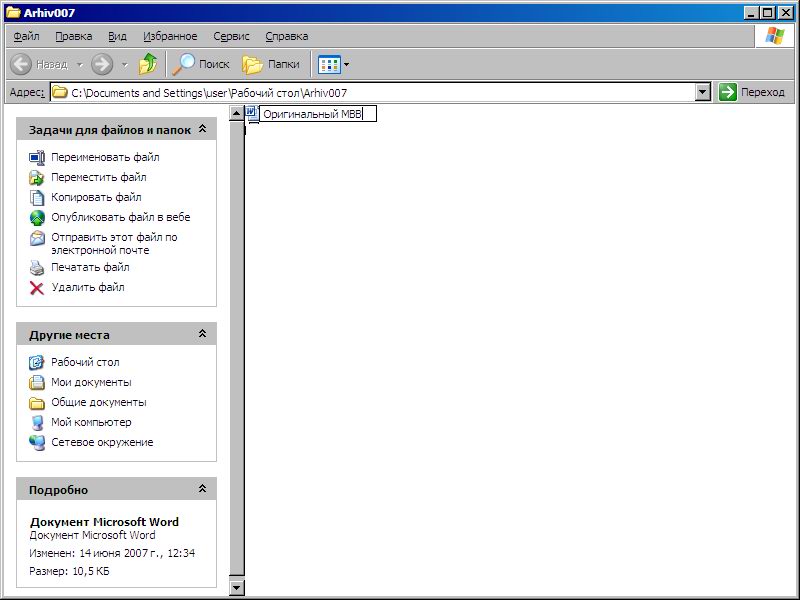The width and height of the screenshot is (800, 600).
Task: Click the rename file icon
Action: tap(37, 158)
